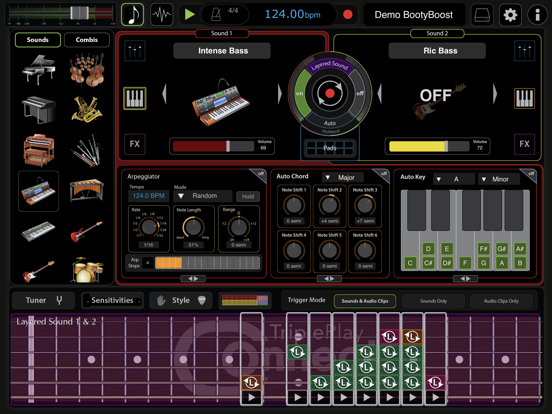This screenshot has height=414, width=552.
Task: Toggle the Arpeggiator off corner switch
Action: point(259,175)
